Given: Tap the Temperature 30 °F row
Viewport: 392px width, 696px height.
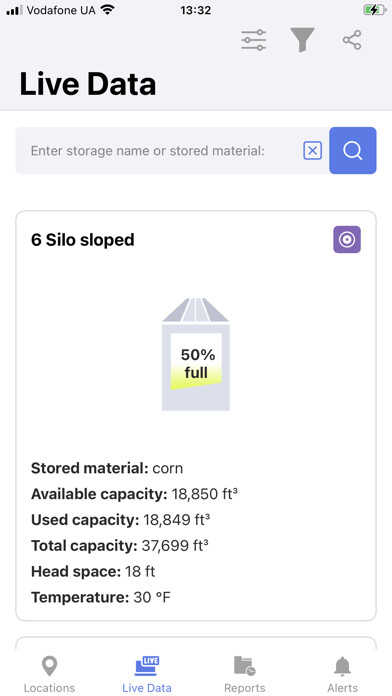Looking at the screenshot, I should 101,597.
